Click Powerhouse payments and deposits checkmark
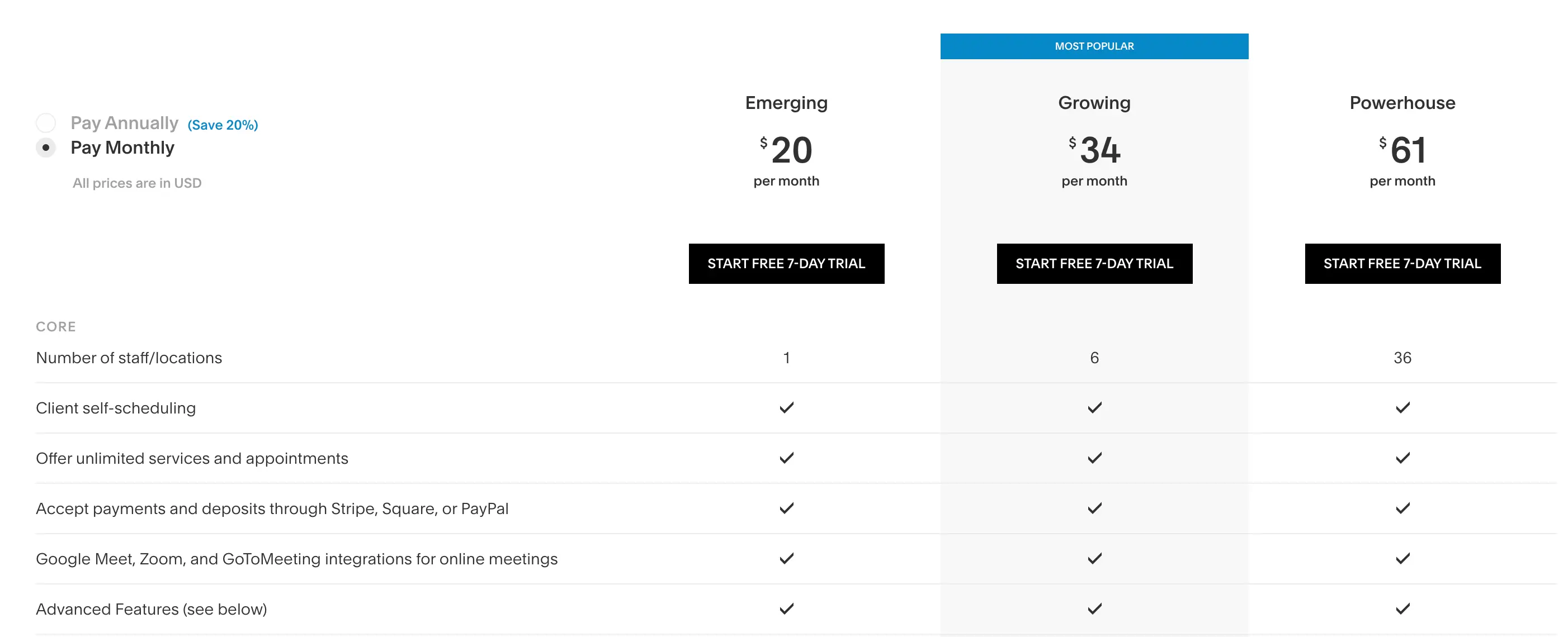1568x637 pixels. click(1402, 508)
